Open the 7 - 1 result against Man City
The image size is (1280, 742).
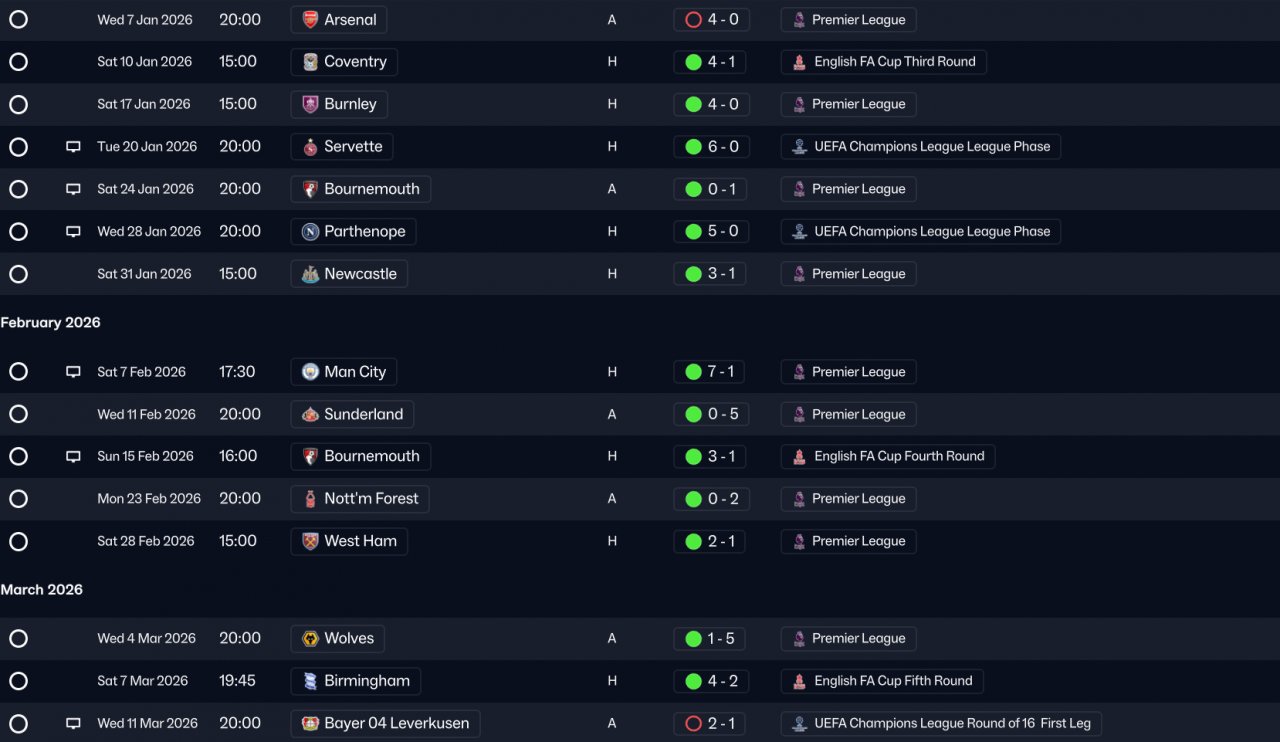(x=710, y=372)
